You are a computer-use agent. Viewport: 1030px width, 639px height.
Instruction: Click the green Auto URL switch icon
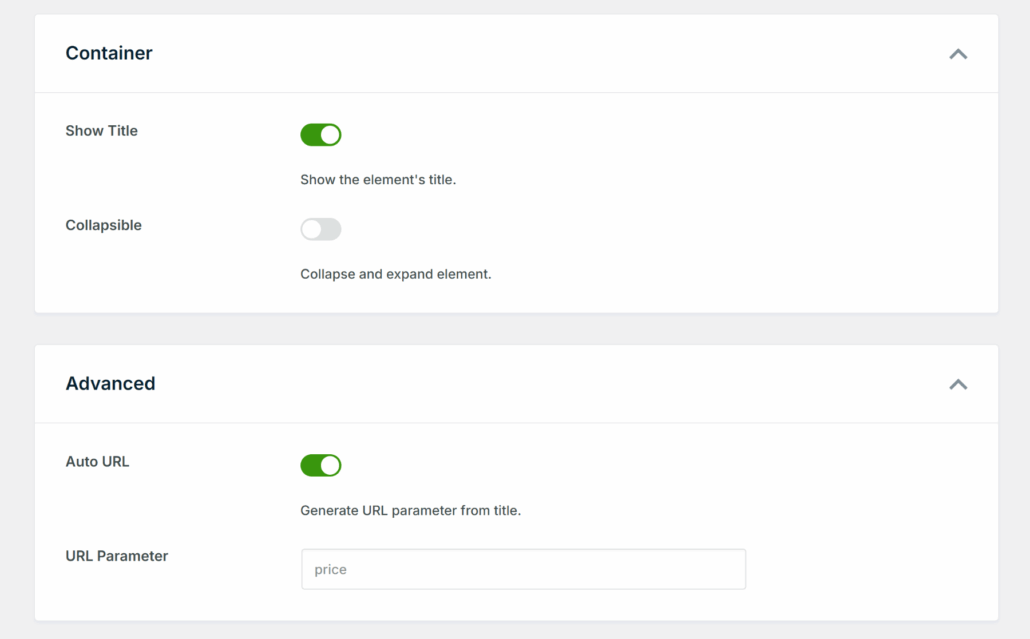[320, 465]
